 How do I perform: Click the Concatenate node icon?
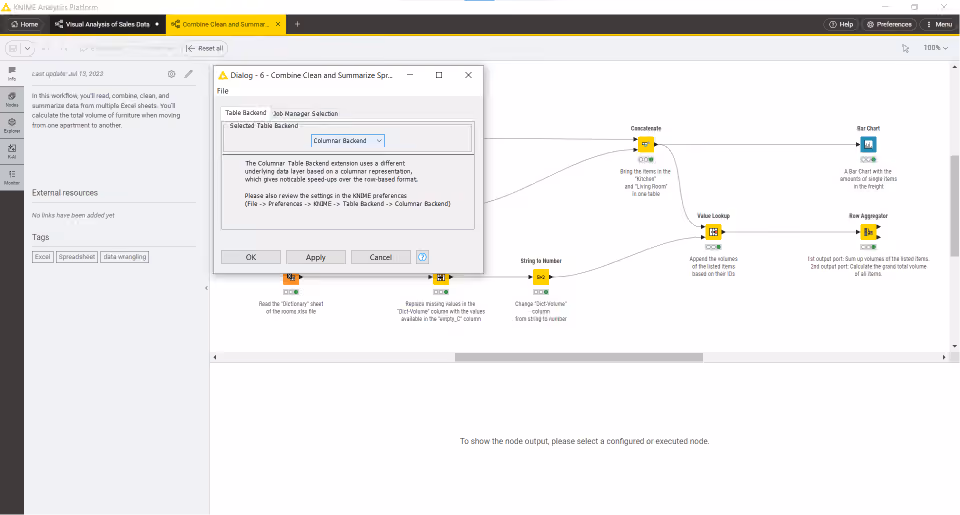click(x=645, y=145)
